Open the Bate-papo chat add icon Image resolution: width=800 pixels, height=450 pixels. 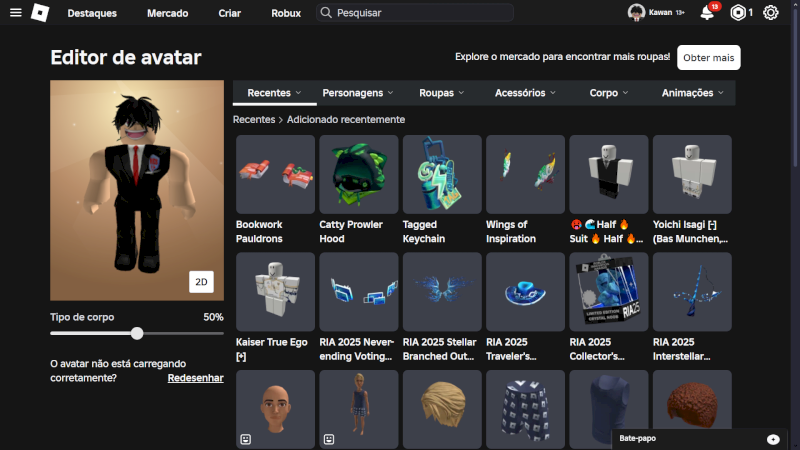click(773, 439)
